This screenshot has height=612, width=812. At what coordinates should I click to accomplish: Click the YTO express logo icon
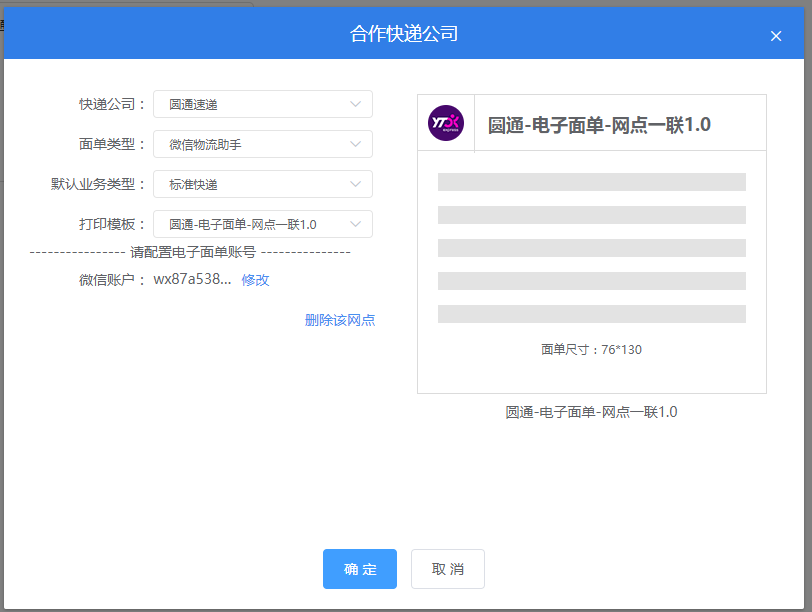pos(445,123)
